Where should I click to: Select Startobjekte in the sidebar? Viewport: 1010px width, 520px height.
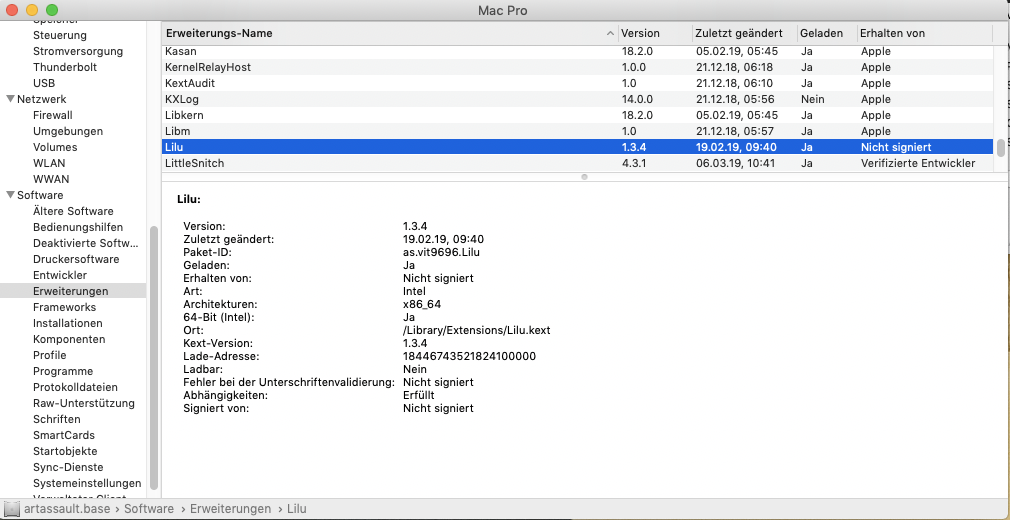point(65,451)
